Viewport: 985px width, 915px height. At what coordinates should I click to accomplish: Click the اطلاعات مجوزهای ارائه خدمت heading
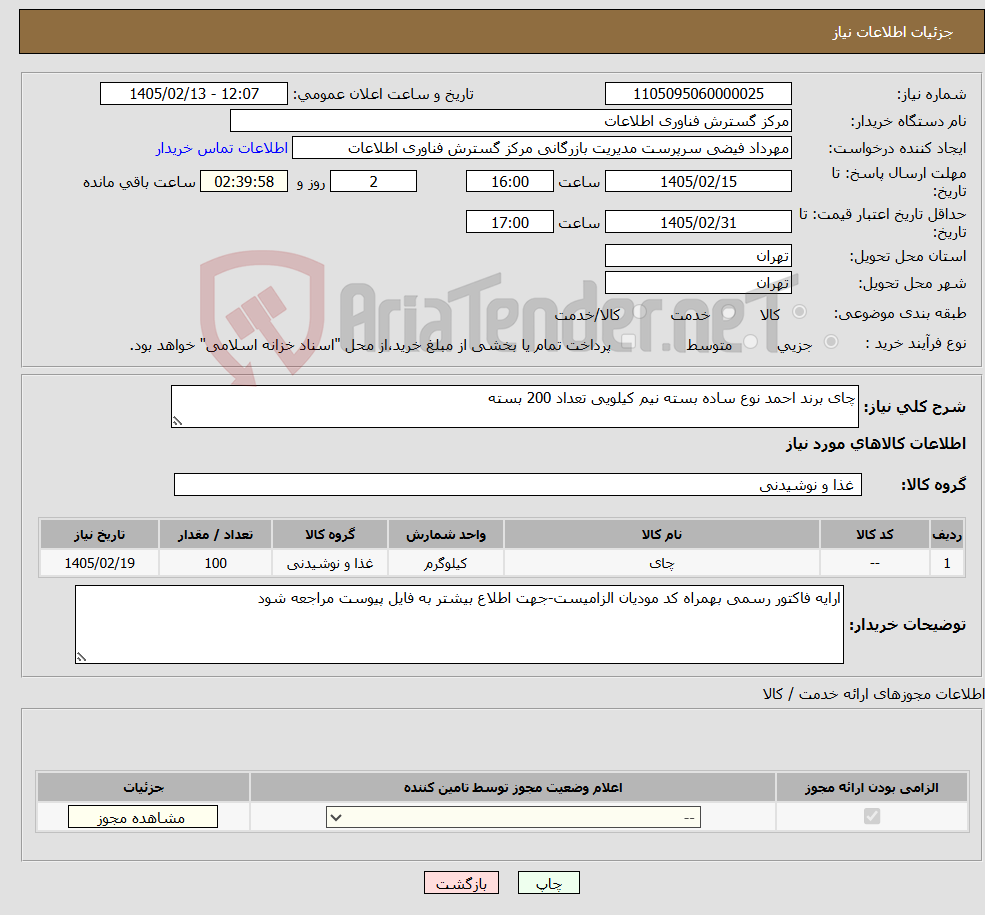pos(873,694)
